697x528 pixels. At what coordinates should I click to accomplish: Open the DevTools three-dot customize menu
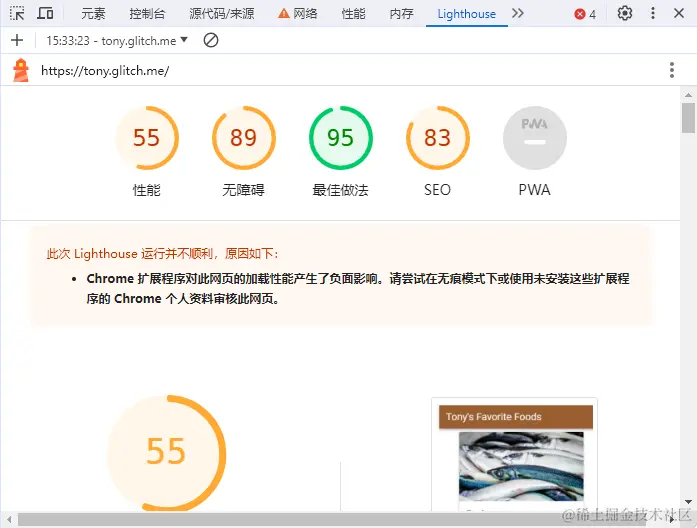click(x=653, y=13)
